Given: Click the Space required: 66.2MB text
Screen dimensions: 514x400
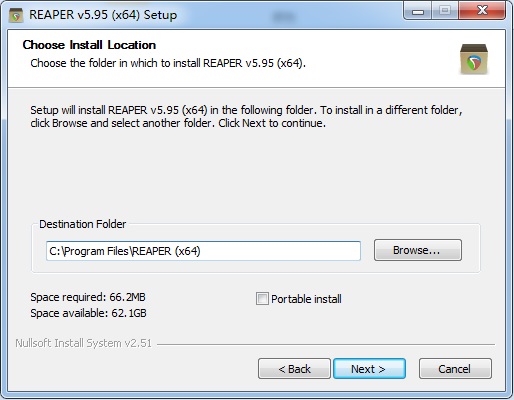Looking at the screenshot, I should pos(88,297).
